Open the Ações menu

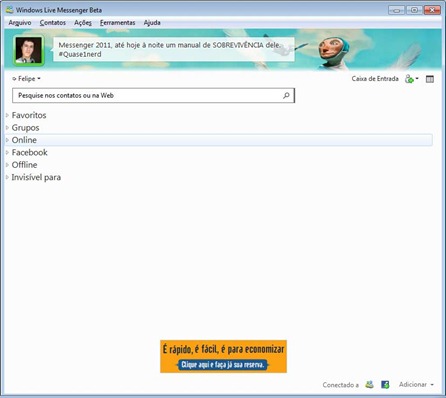coord(83,23)
